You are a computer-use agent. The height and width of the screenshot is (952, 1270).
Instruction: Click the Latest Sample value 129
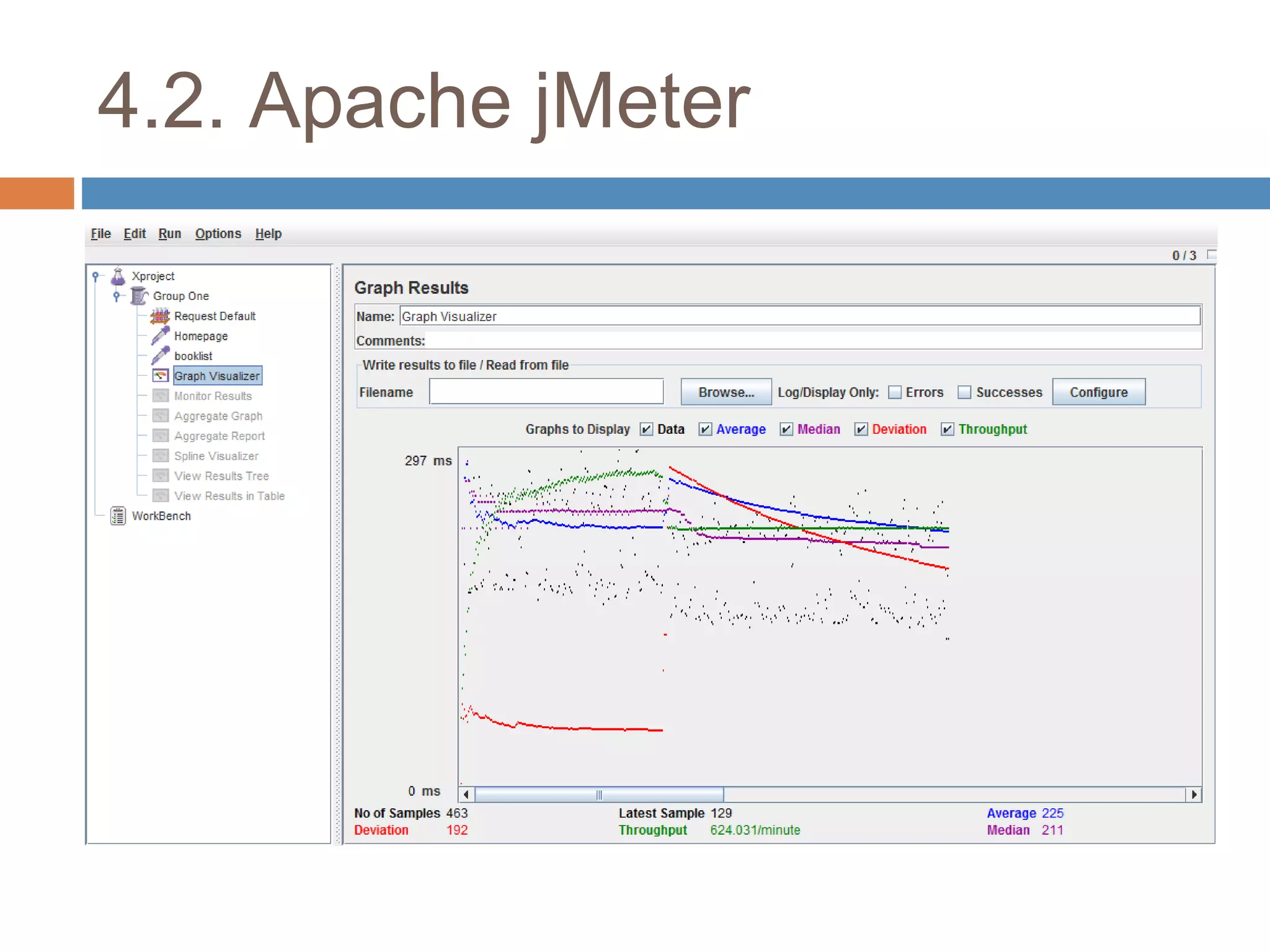(721, 813)
